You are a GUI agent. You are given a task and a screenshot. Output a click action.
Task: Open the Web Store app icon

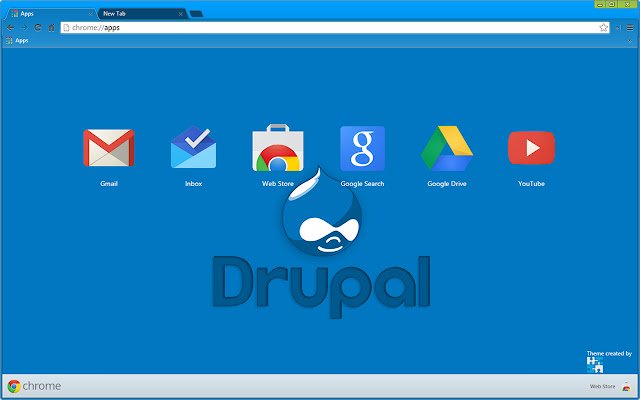pos(278,147)
